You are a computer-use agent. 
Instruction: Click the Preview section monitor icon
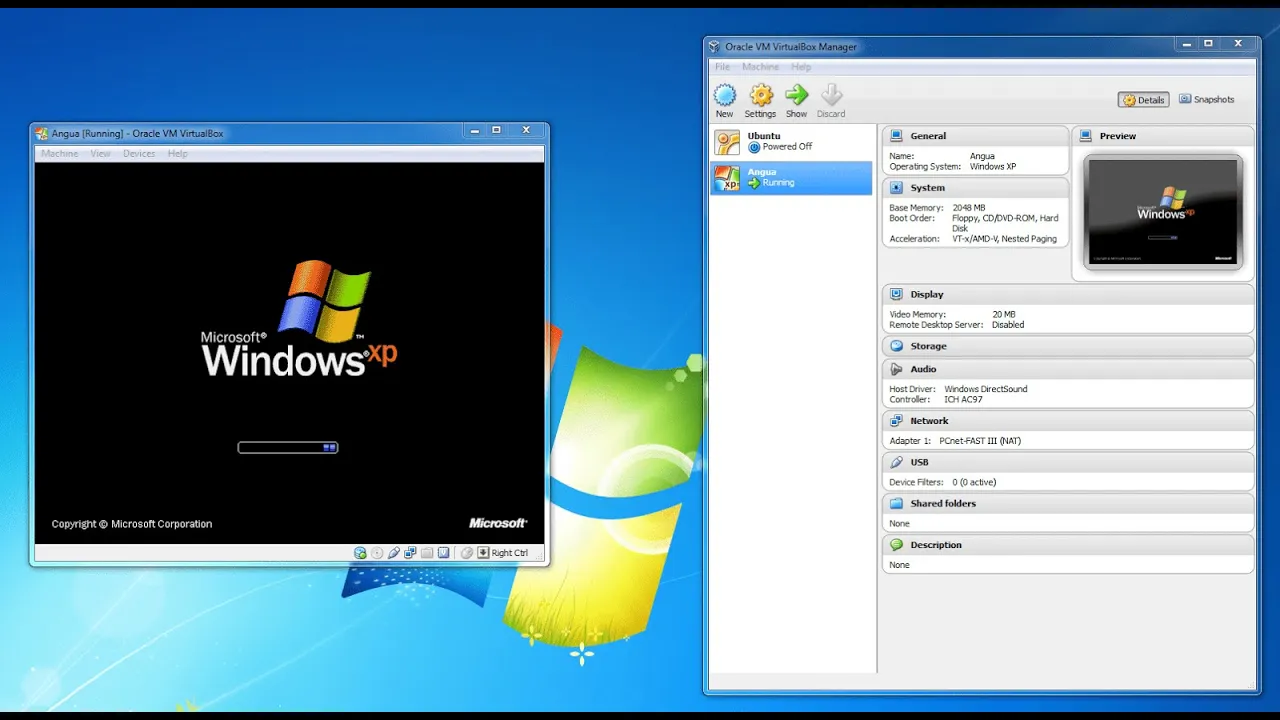coord(1086,136)
